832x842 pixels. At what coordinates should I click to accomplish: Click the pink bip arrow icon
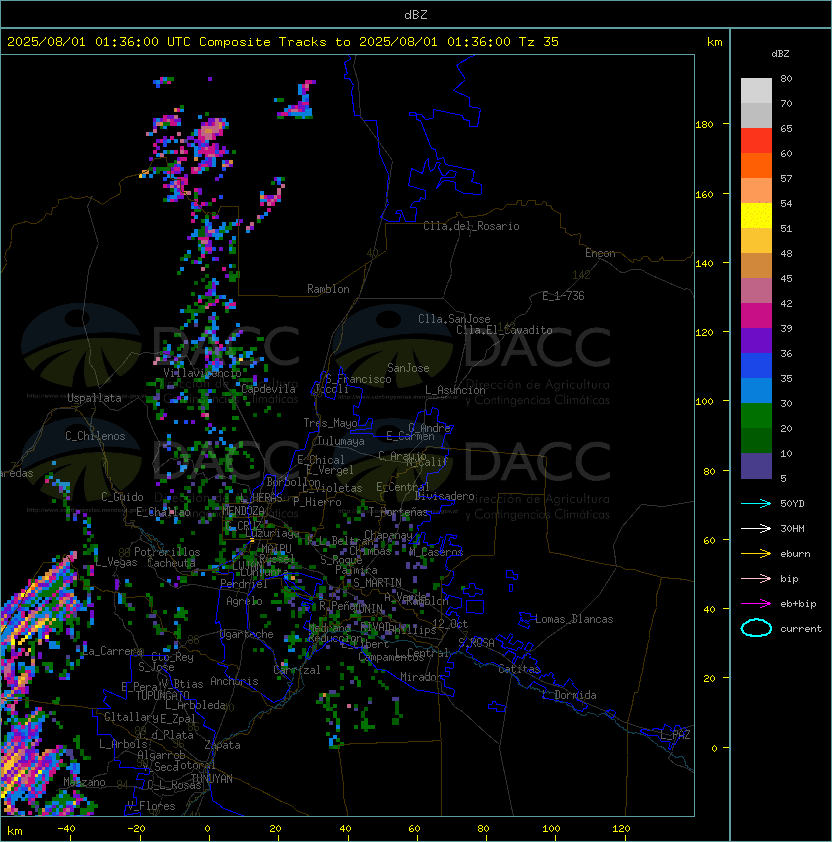point(756,578)
